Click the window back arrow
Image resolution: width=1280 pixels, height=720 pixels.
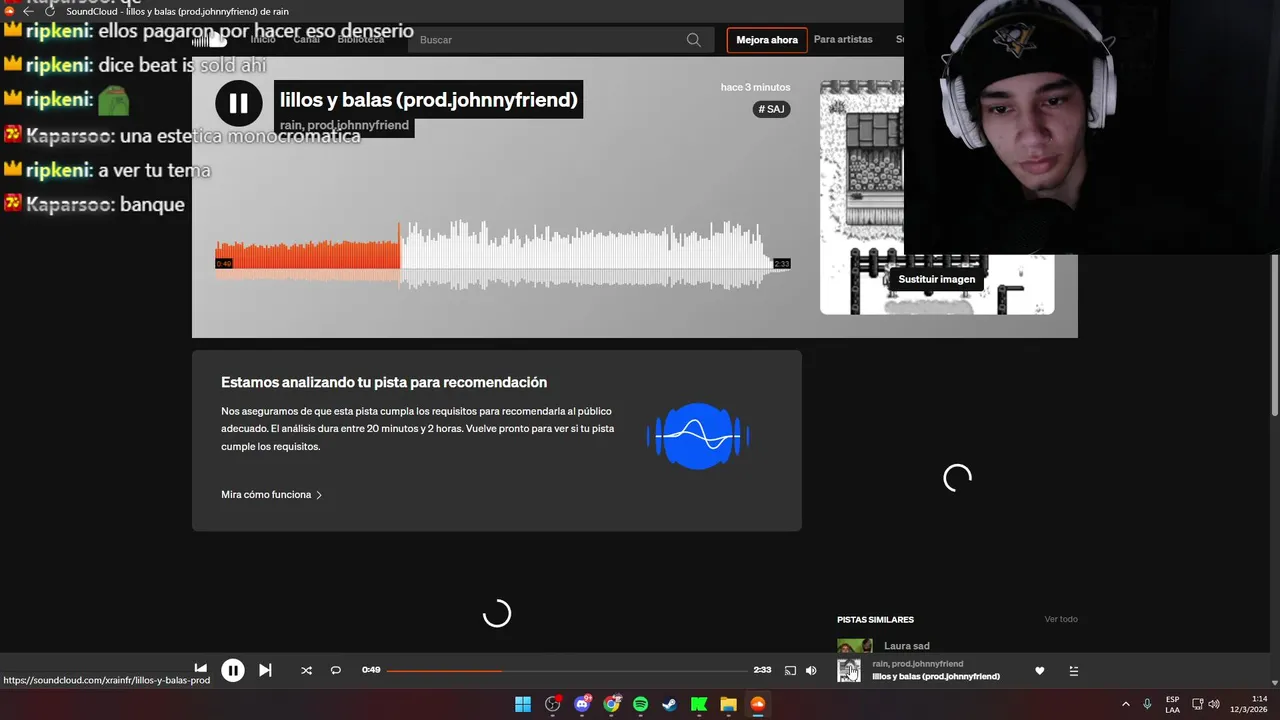pyautogui.click(x=28, y=11)
